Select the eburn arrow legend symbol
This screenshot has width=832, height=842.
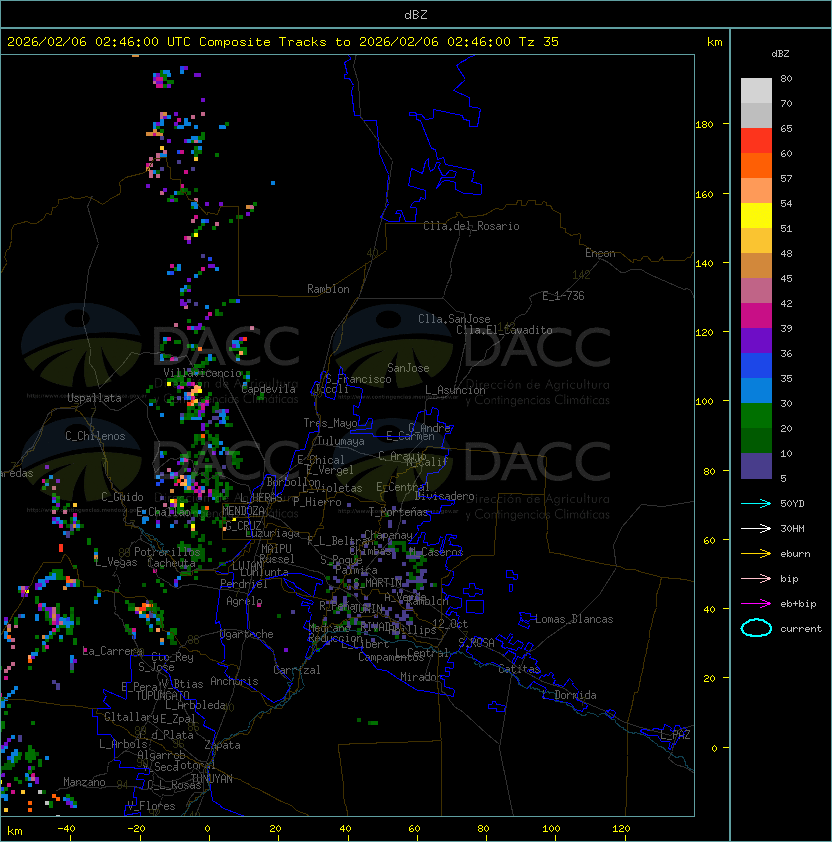[756, 553]
